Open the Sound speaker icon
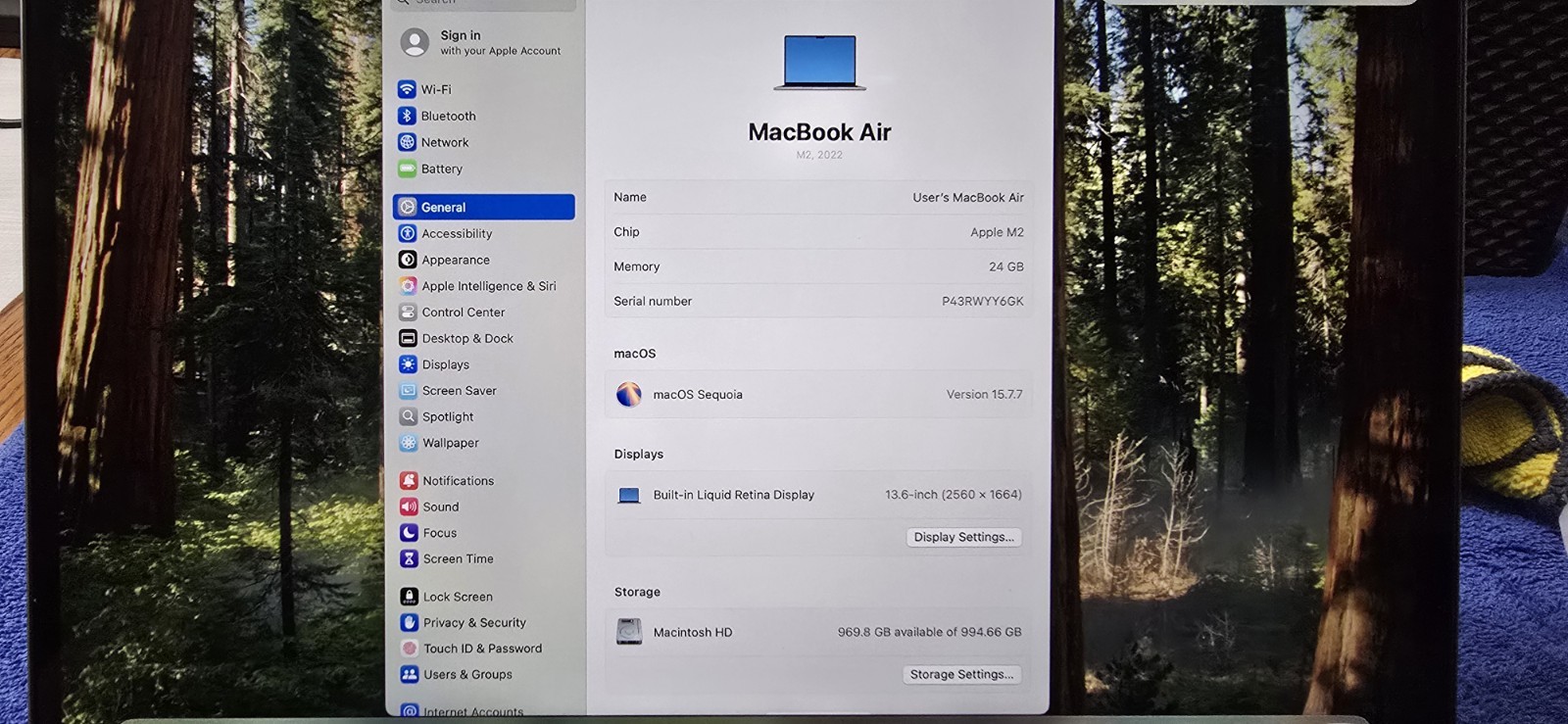Viewport: 1568px width, 724px height. 409,507
